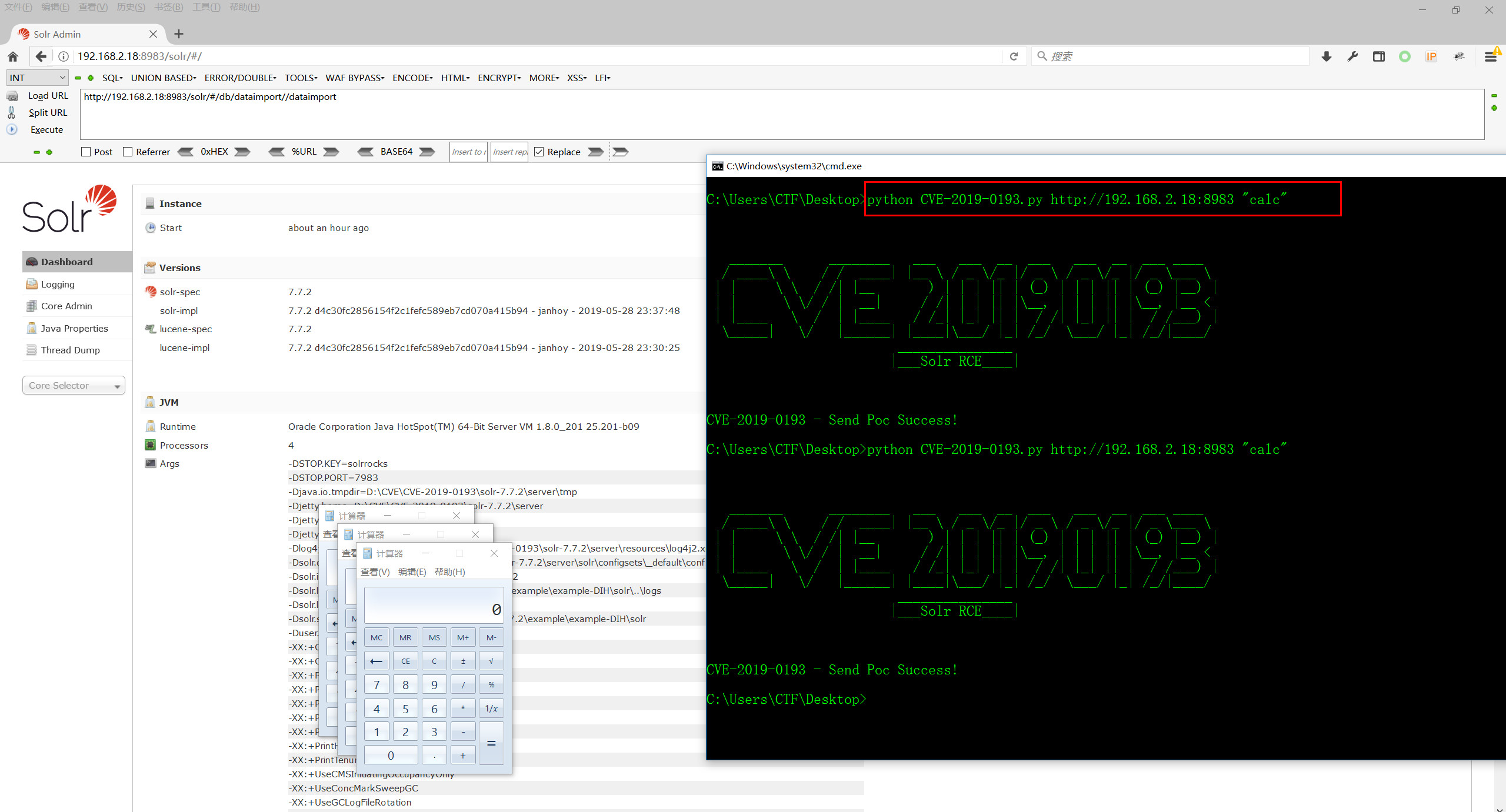Screen dimensions: 1506x812
Task: Expand the UNION BASED menu dropdown
Action: click(163, 78)
